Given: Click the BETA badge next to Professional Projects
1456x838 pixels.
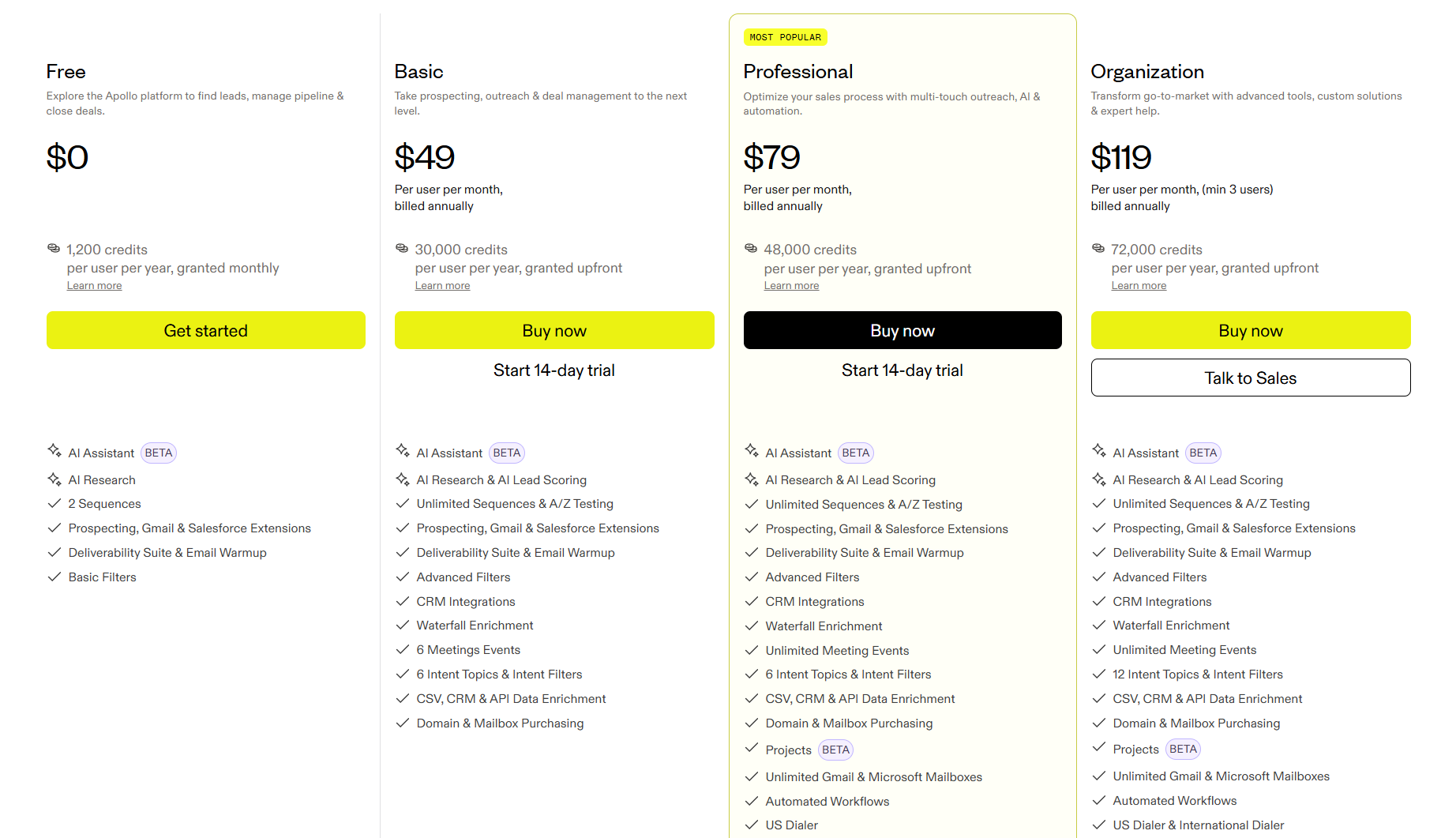Looking at the screenshot, I should pos(835,750).
